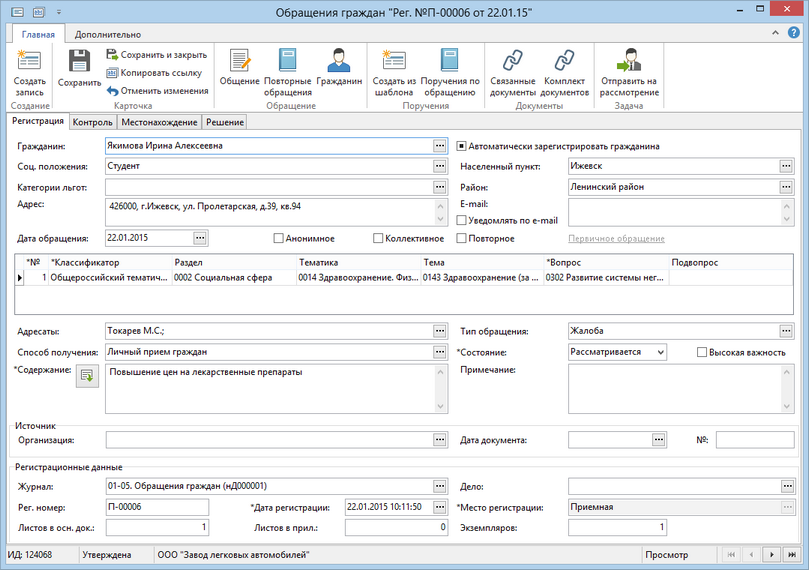
Task: Switch to the Контроль tab
Action: coord(92,123)
